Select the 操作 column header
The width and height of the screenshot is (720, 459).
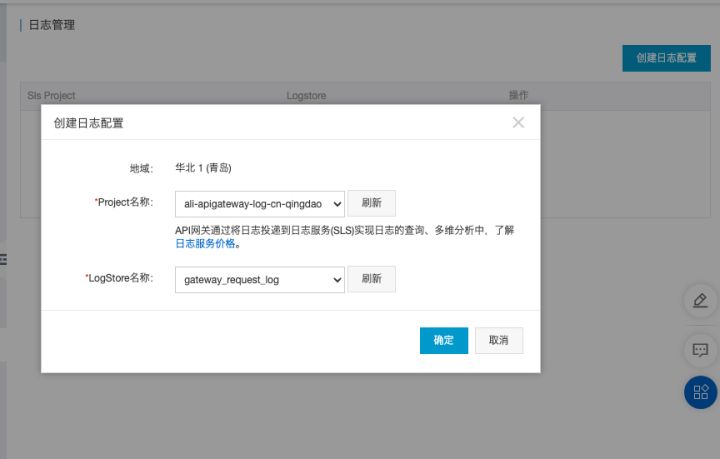[x=518, y=95]
